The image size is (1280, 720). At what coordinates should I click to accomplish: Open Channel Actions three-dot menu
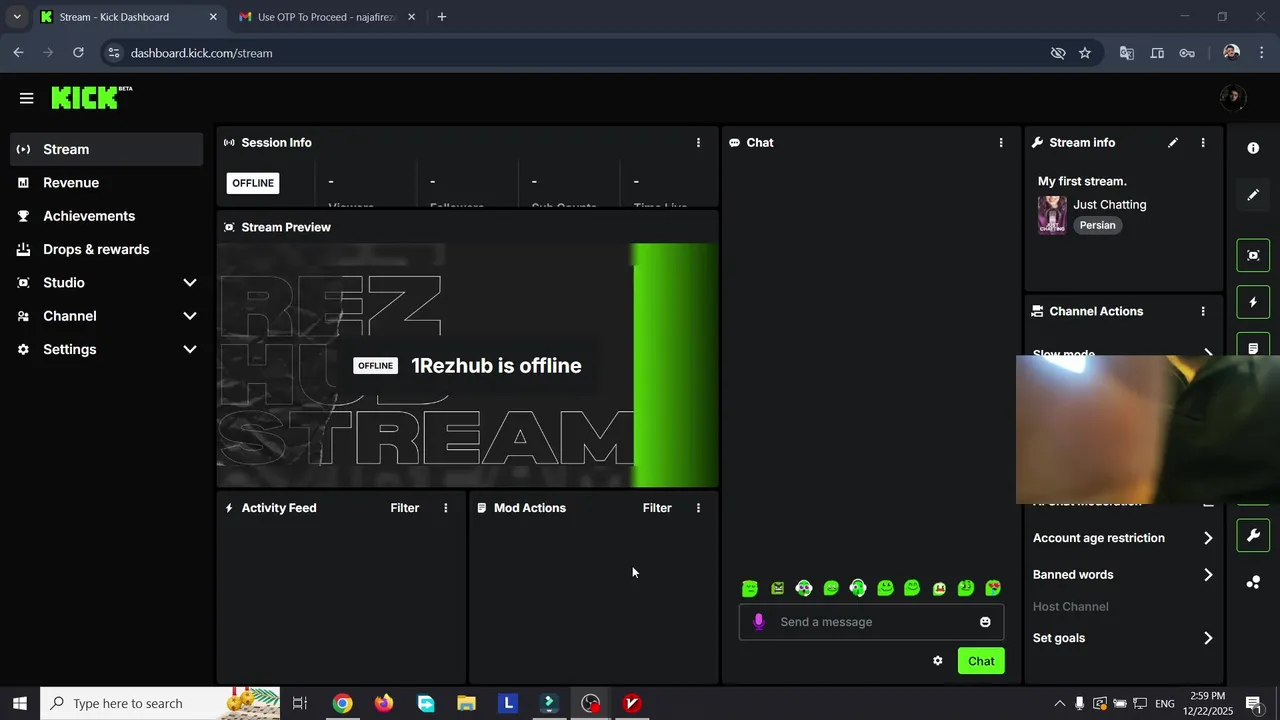tap(1203, 312)
